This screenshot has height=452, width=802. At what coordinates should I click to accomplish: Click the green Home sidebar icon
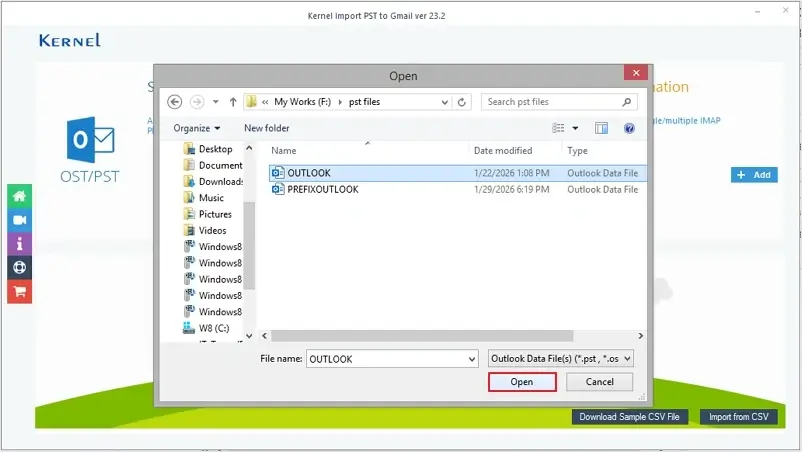click(19, 196)
